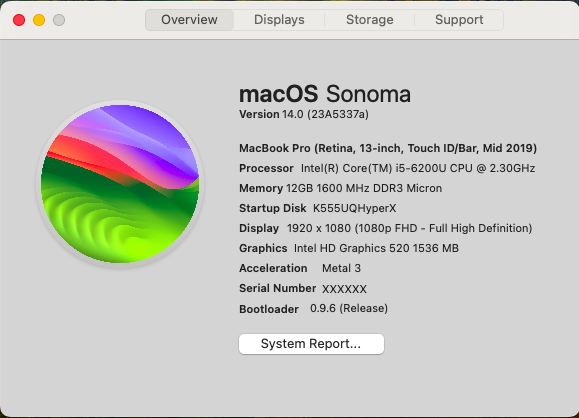579x418 pixels.
Task: Click the greyed-out zoom window button
Action: click(59, 20)
